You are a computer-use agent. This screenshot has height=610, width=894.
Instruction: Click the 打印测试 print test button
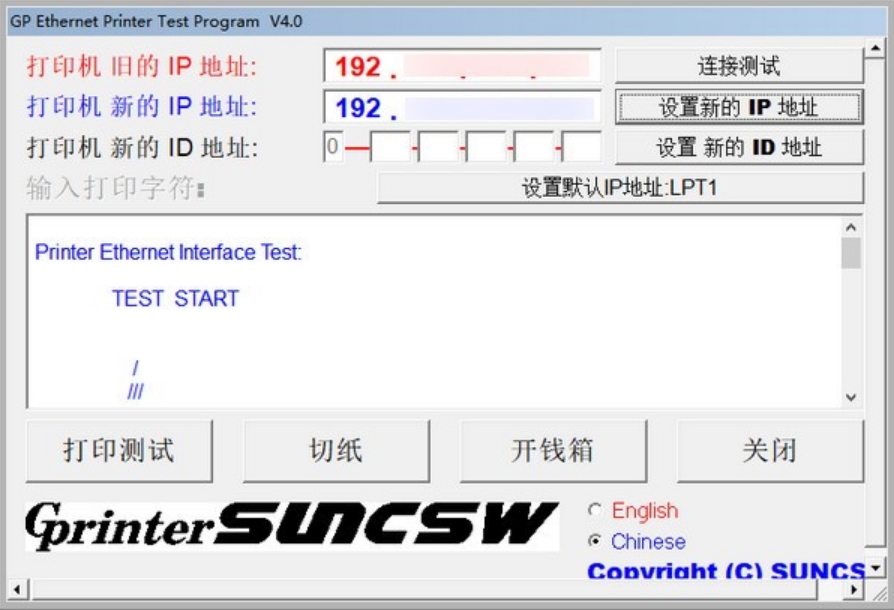click(119, 451)
